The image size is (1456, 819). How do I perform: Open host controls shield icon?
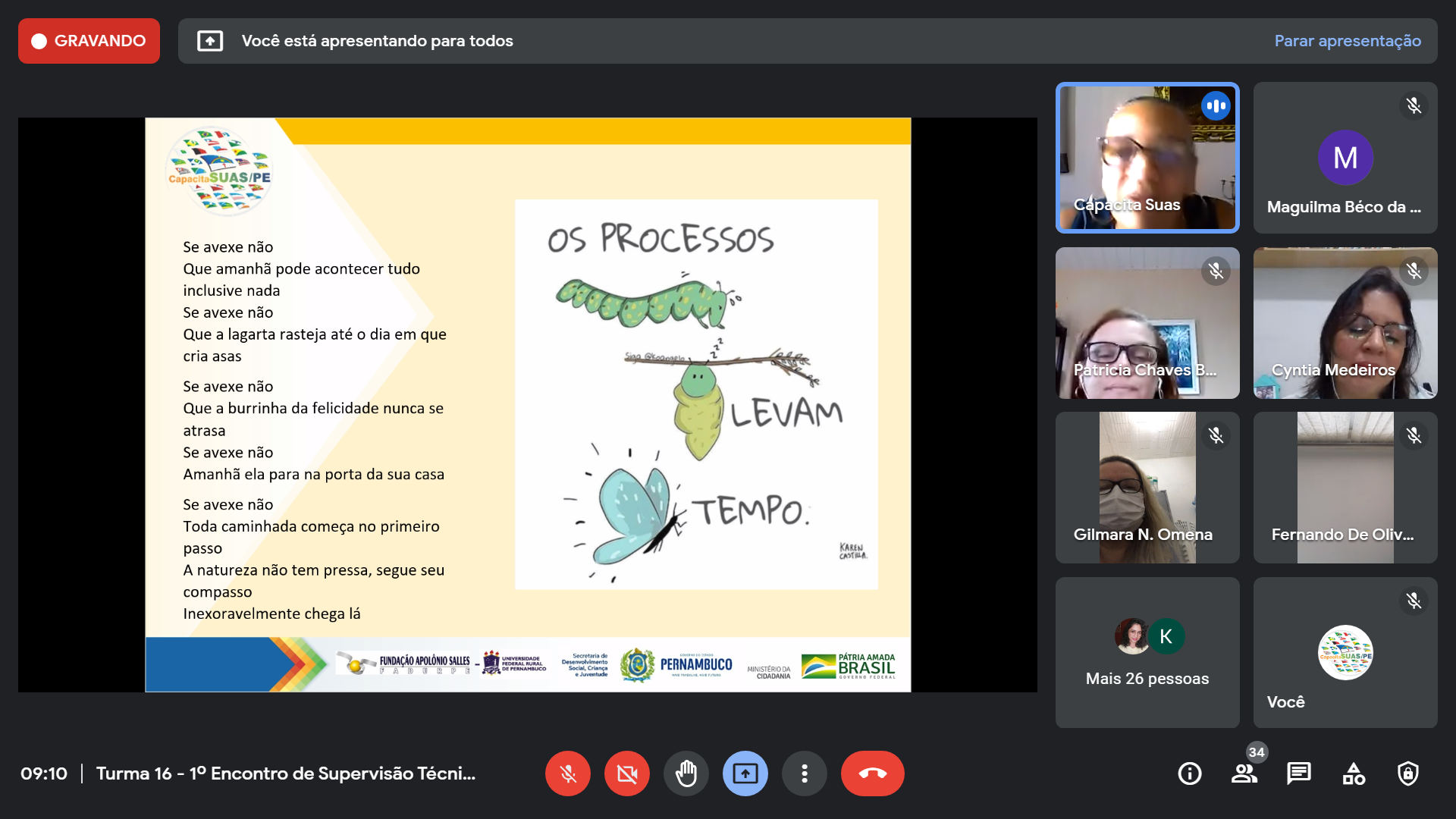1408,773
